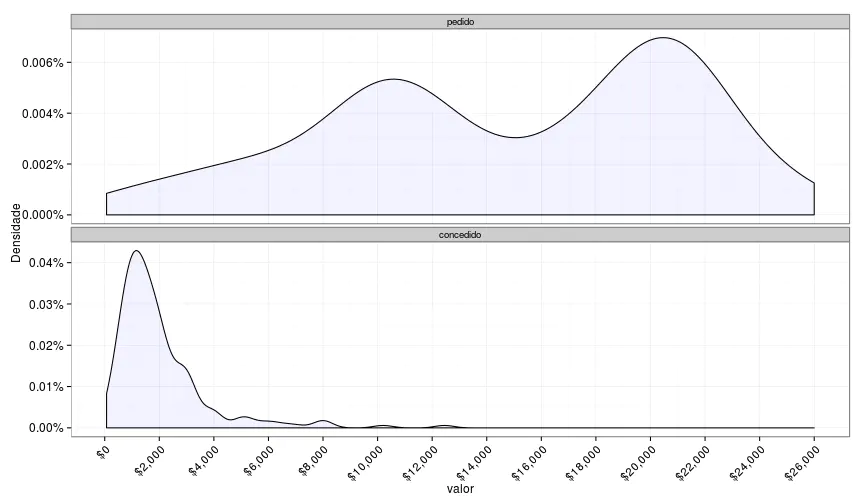Click the 0.03% y-axis label
The height and width of the screenshot is (504, 864).
[x=46, y=304]
